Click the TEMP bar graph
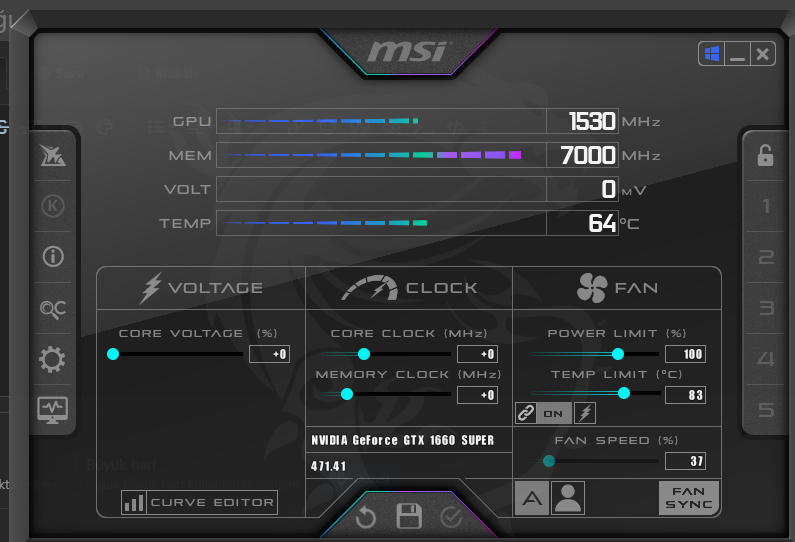The image size is (795, 542). coord(381,223)
